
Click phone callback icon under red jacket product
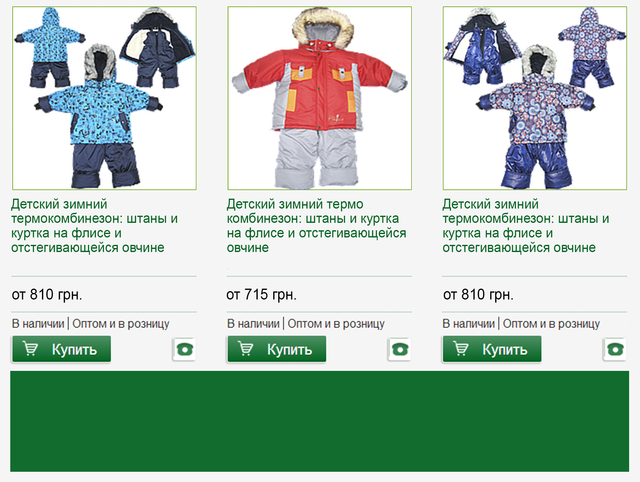click(x=399, y=349)
